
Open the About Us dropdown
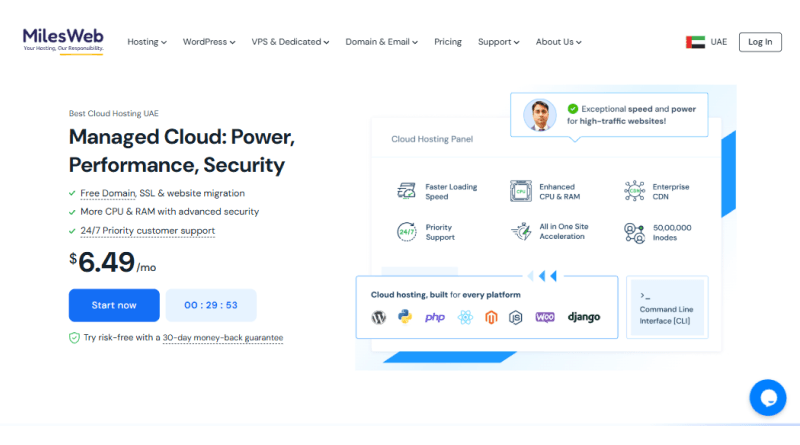[559, 42]
